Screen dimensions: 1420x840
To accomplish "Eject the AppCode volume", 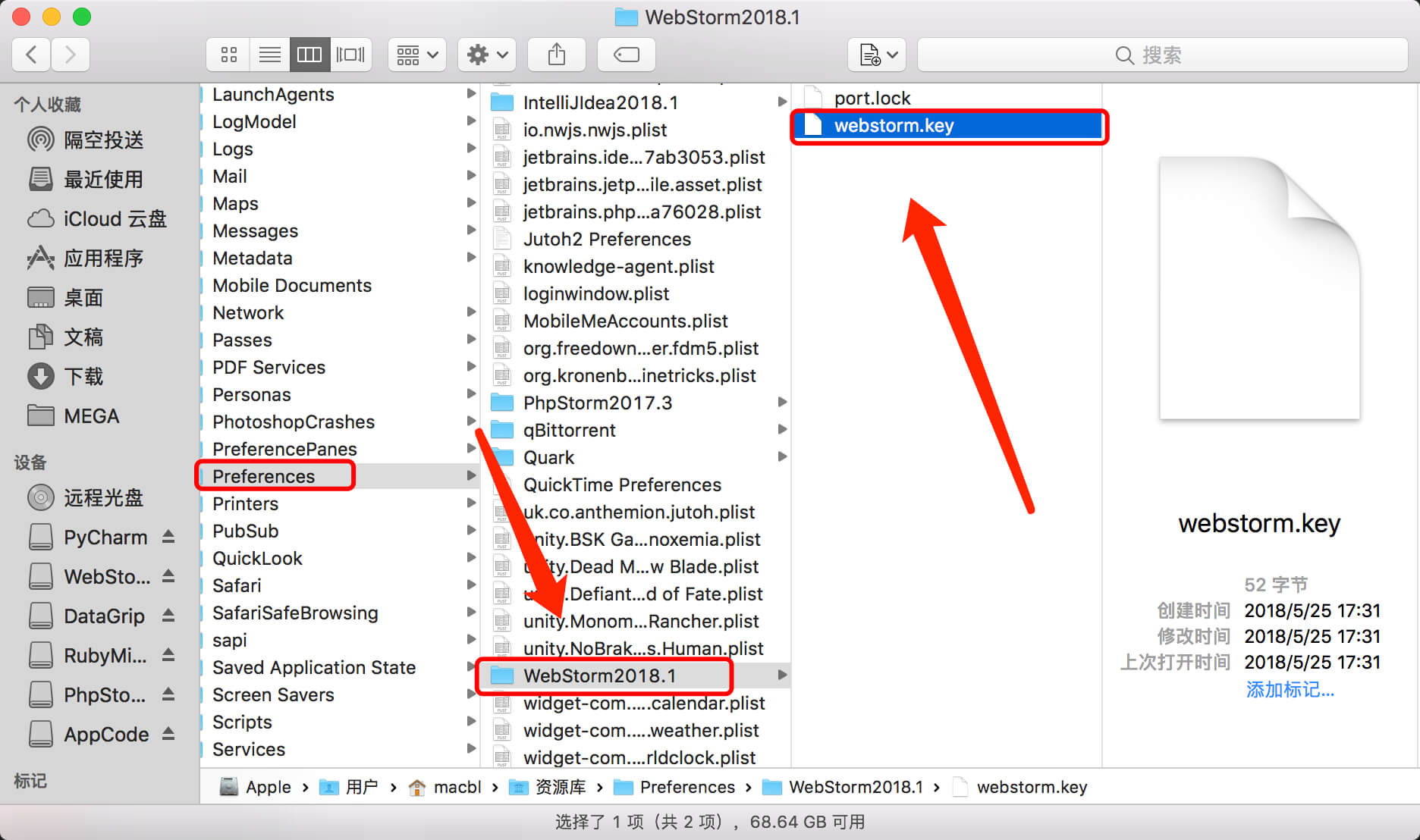I will [168, 735].
